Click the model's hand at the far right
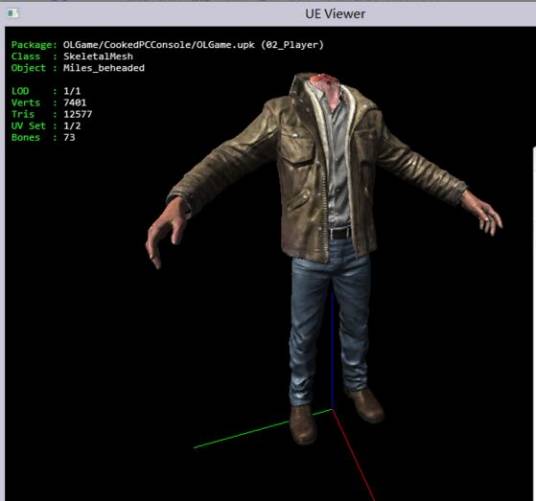This screenshot has width=536, height=501. coord(487,216)
